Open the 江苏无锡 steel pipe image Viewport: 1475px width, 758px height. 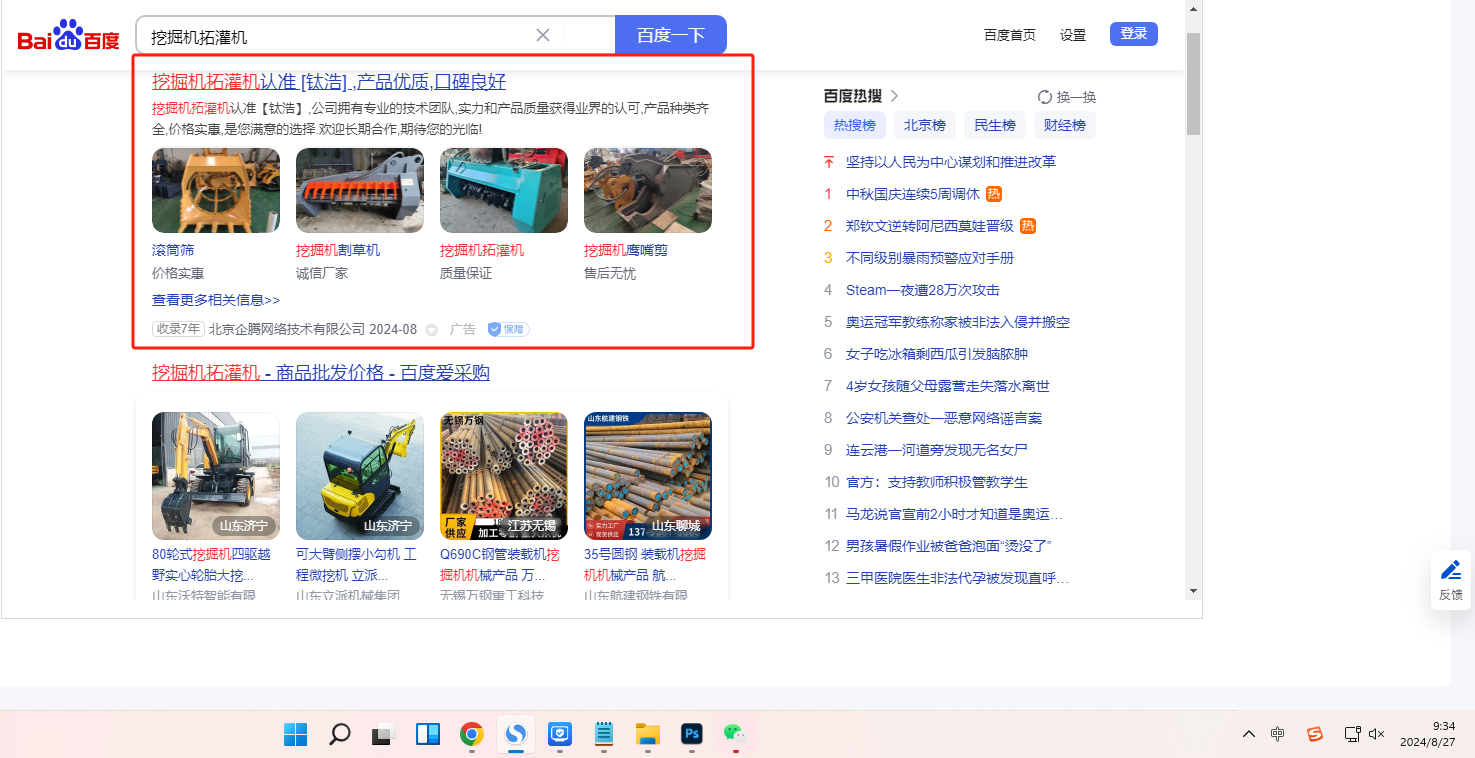coord(504,476)
